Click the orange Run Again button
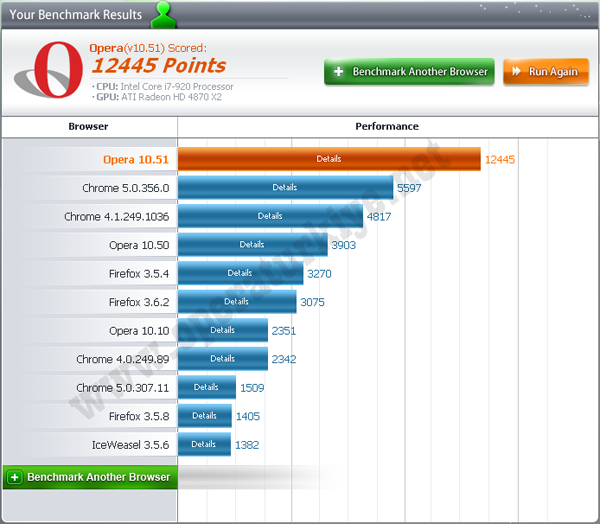600x524 pixels. pos(546,72)
